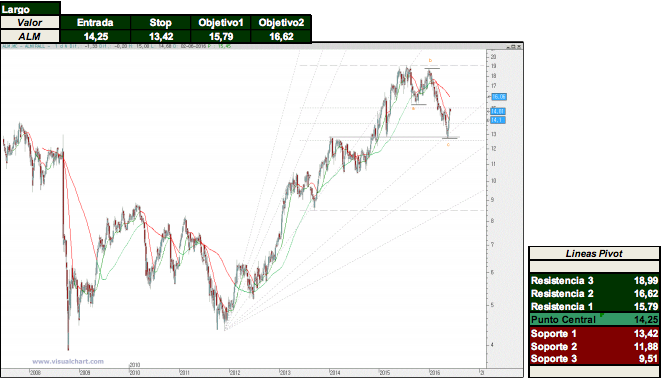Click the 14.1 blue price tag
Image resolution: width=661 pixels, height=378 pixels.
click(498, 121)
